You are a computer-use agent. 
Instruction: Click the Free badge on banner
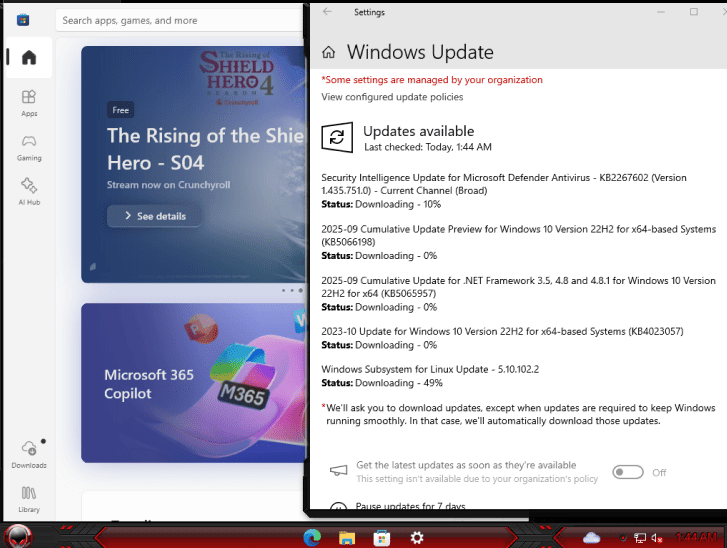pos(121,110)
